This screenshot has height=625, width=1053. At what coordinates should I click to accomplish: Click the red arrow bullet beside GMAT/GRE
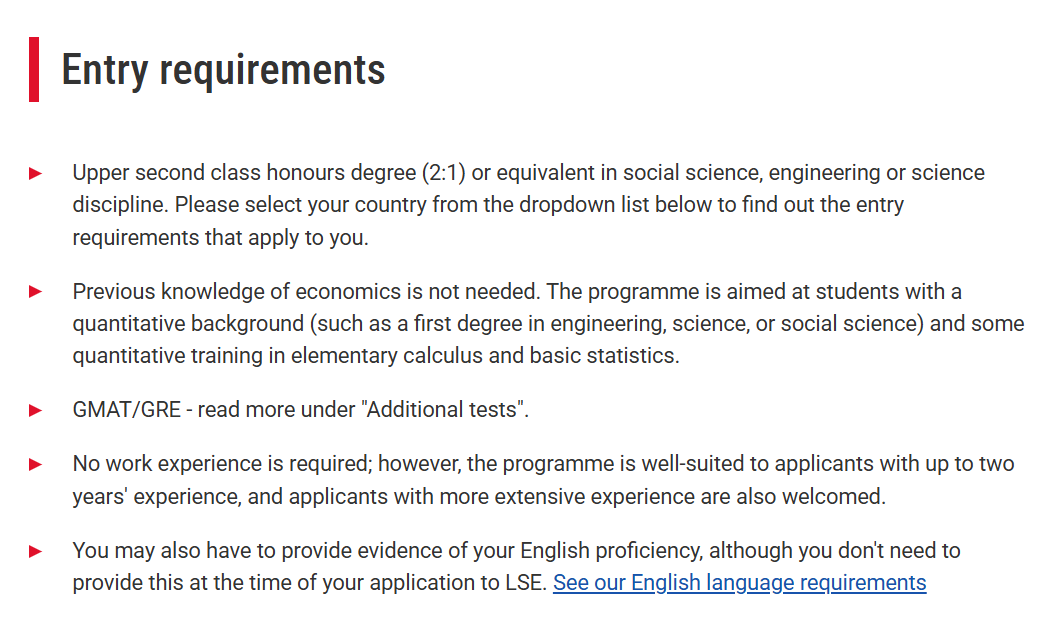click(36, 410)
